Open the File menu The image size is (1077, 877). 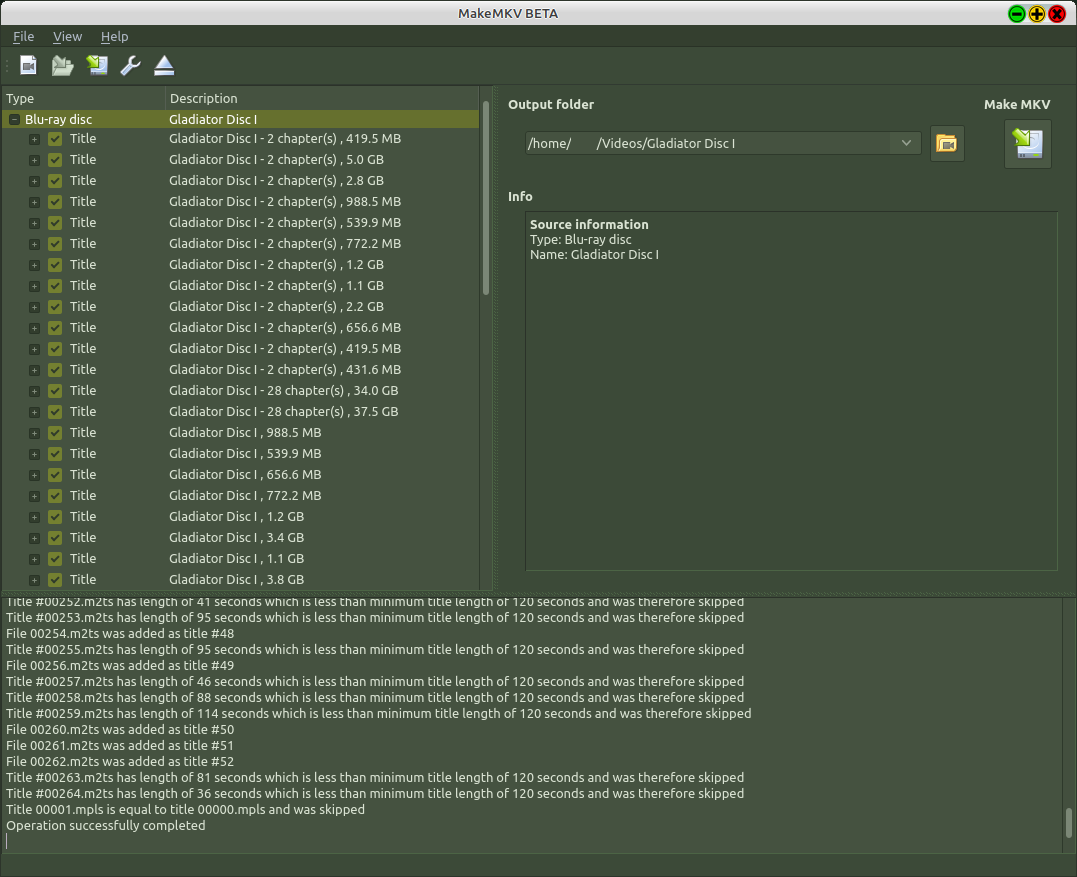point(23,36)
